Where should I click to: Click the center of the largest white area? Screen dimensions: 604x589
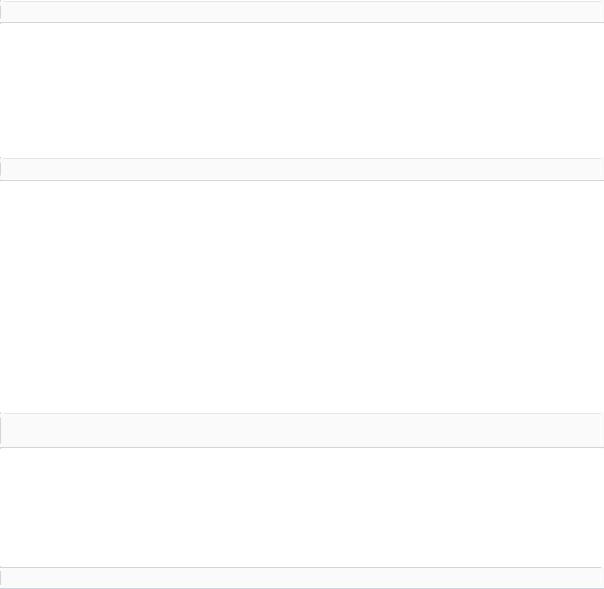pos(302,297)
